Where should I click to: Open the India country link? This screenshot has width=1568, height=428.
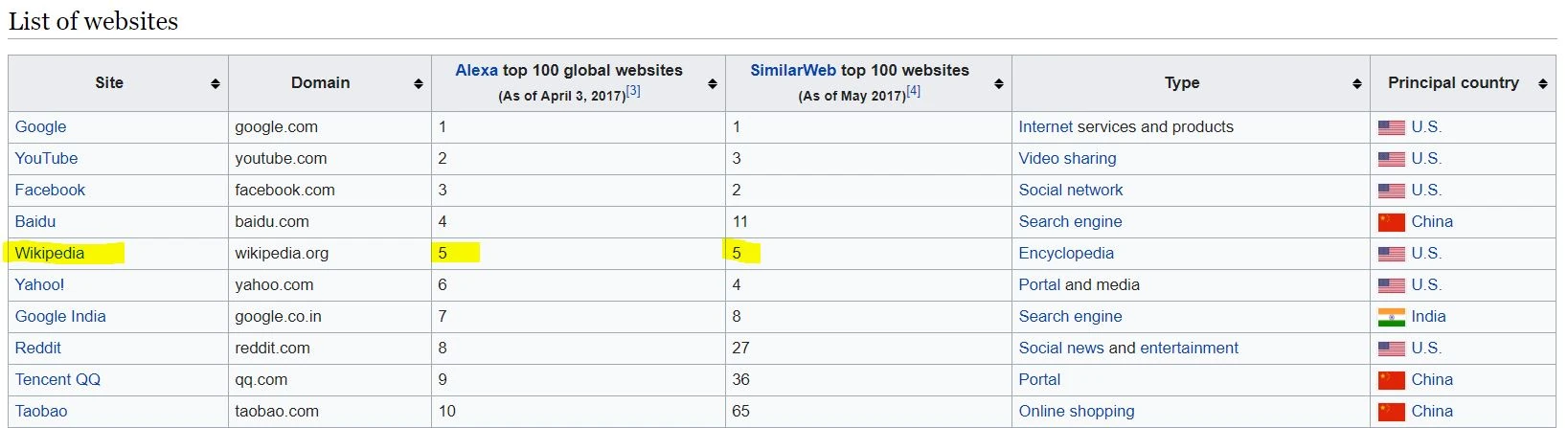point(1428,316)
